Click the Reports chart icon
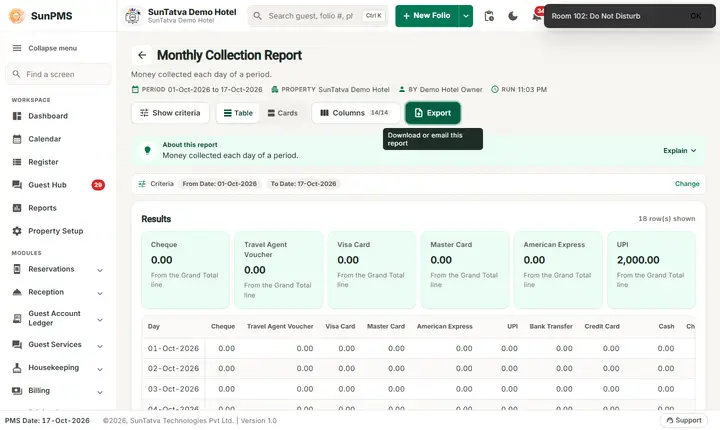 point(17,208)
